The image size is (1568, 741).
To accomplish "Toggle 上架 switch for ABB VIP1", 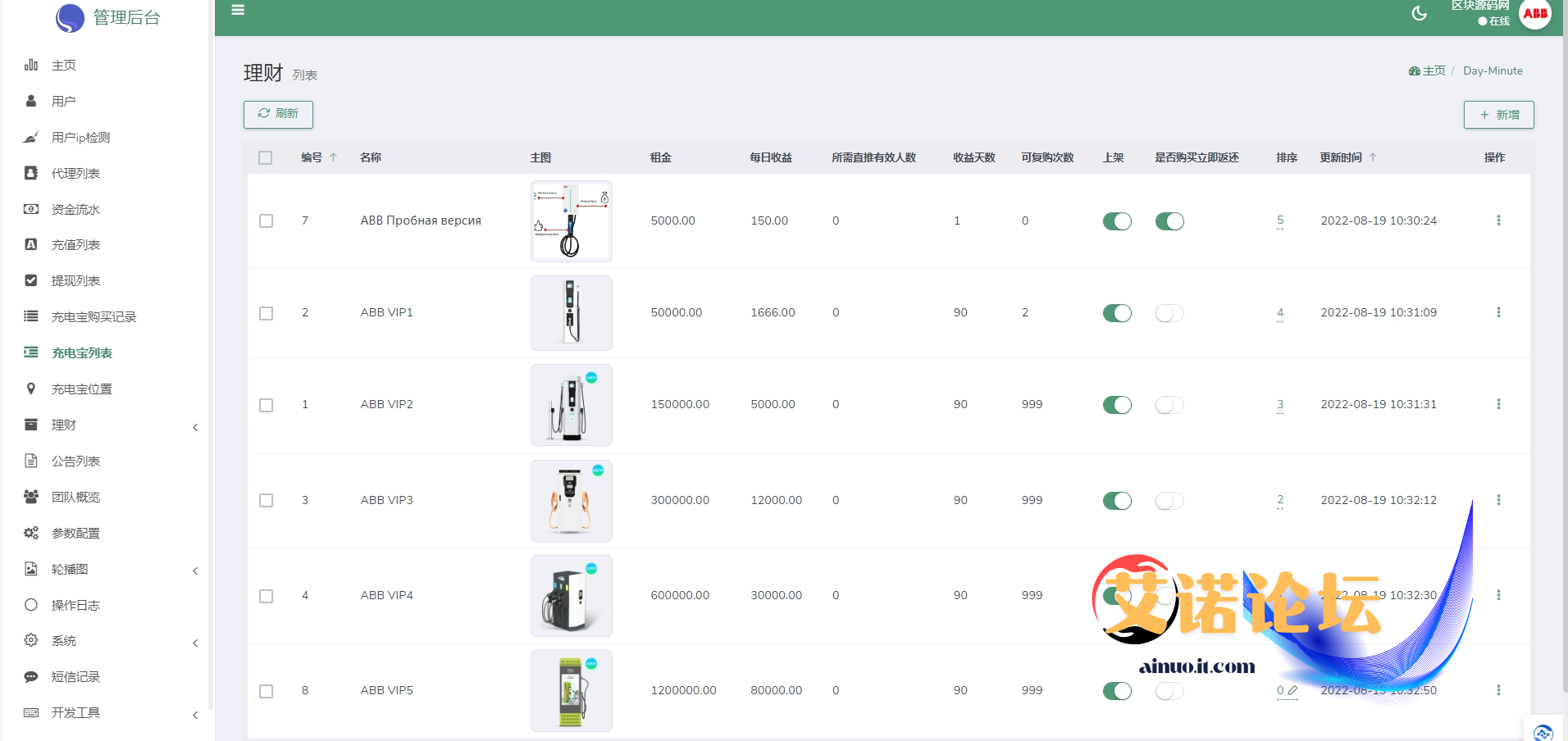I will tap(1117, 313).
